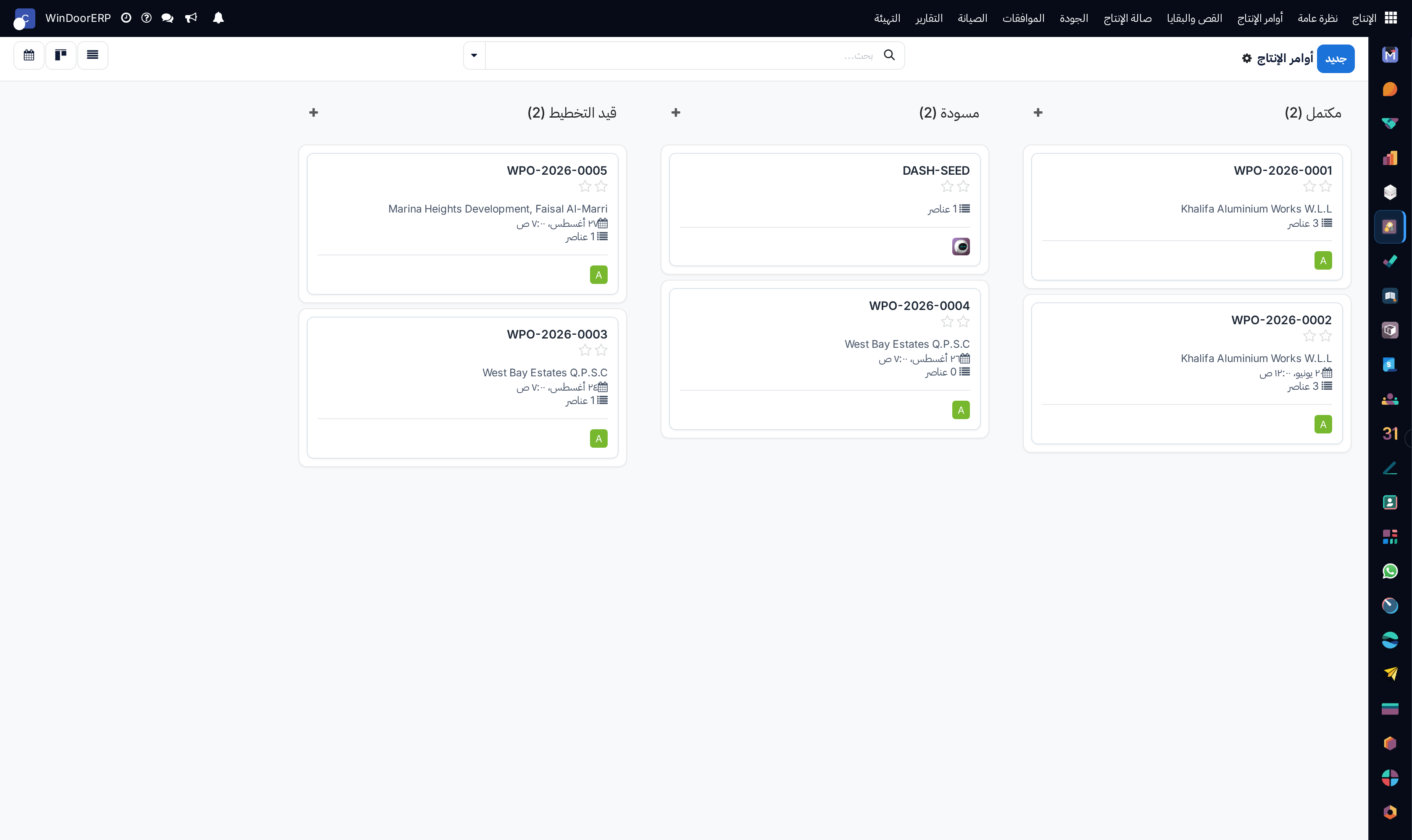
Task: Expand the search options dropdown arrow
Action: [474, 55]
